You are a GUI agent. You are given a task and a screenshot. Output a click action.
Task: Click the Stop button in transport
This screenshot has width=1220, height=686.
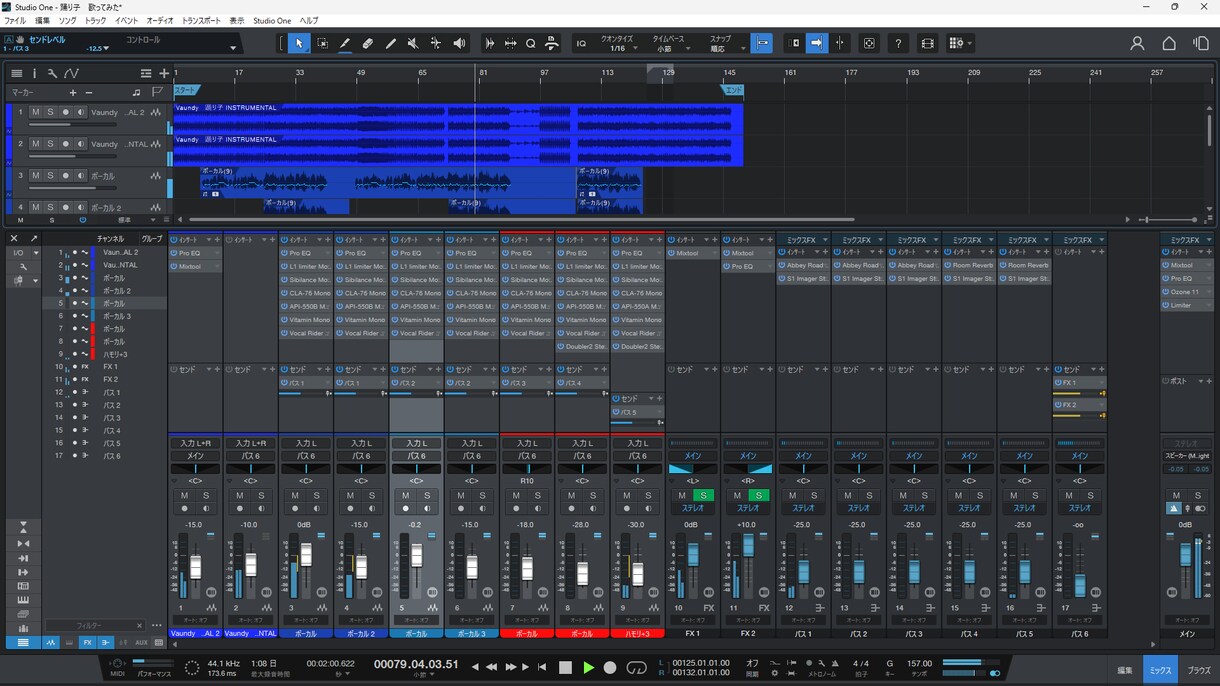[x=565, y=667]
